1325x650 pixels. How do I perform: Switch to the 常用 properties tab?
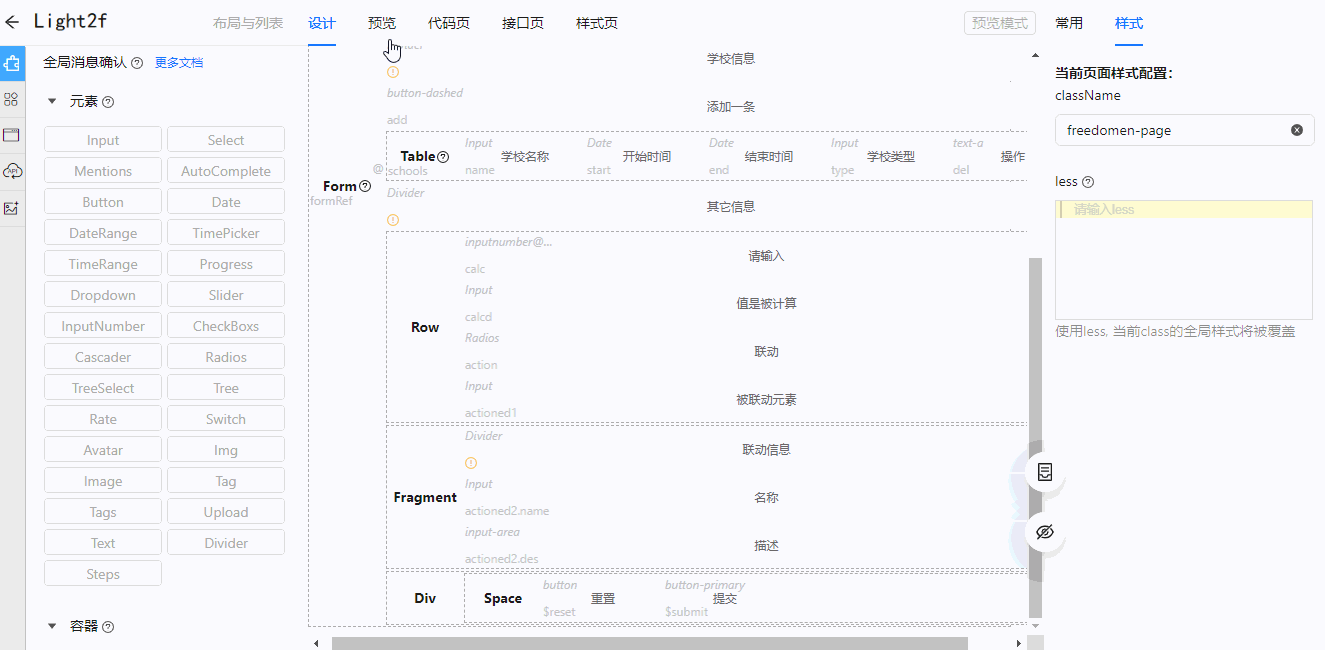pos(1069,23)
